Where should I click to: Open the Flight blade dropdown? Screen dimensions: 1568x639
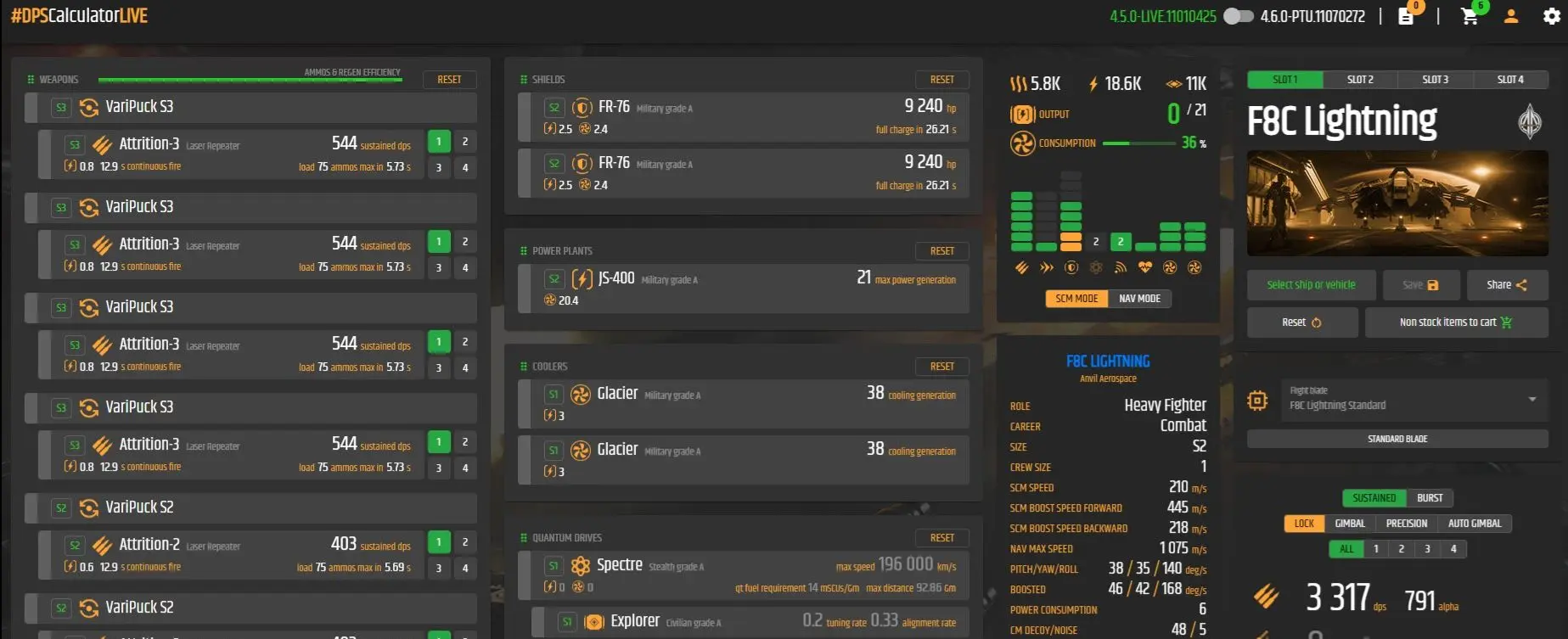[1413, 399]
